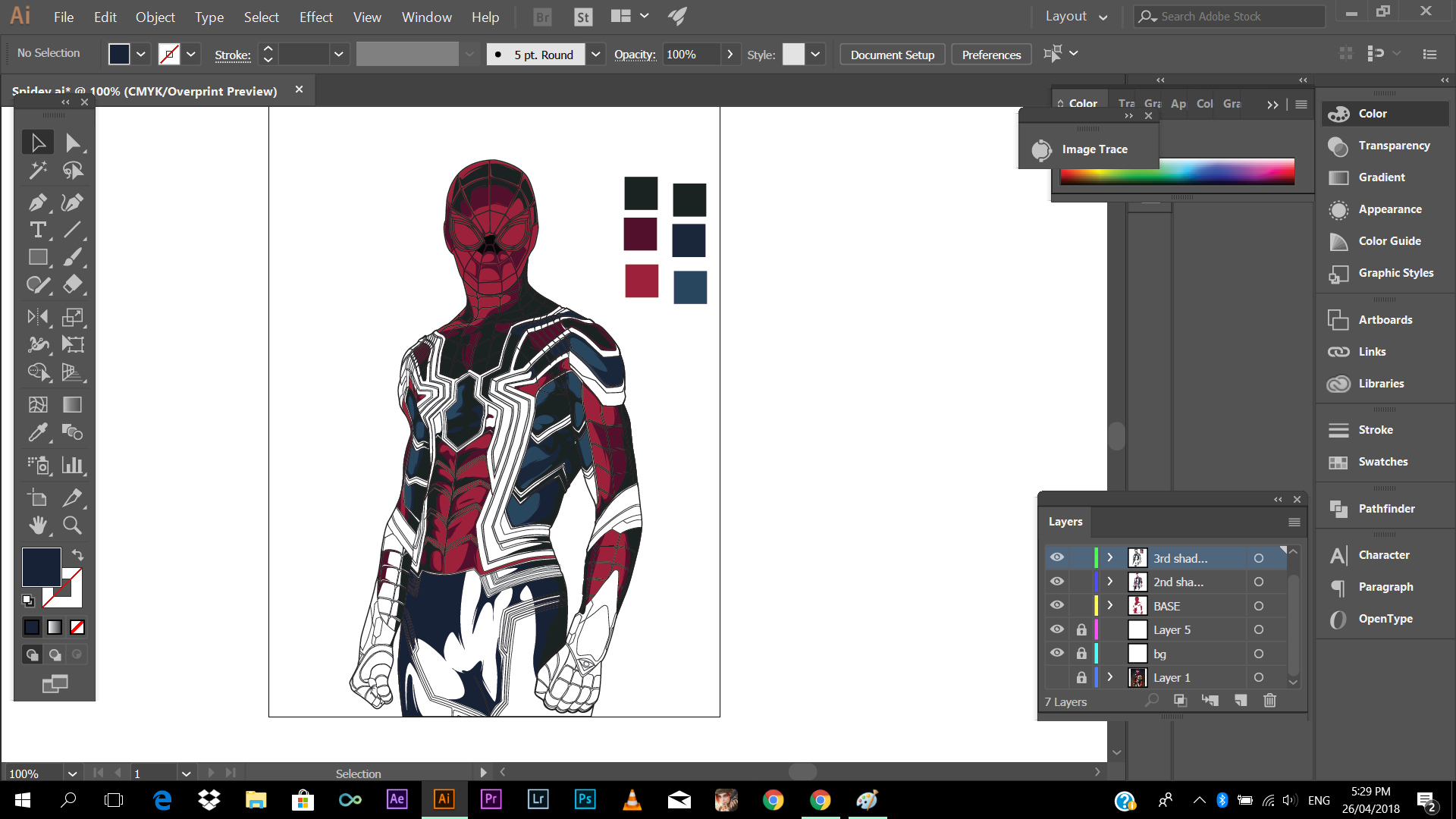Toggle visibility of bg layer

(1057, 653)
